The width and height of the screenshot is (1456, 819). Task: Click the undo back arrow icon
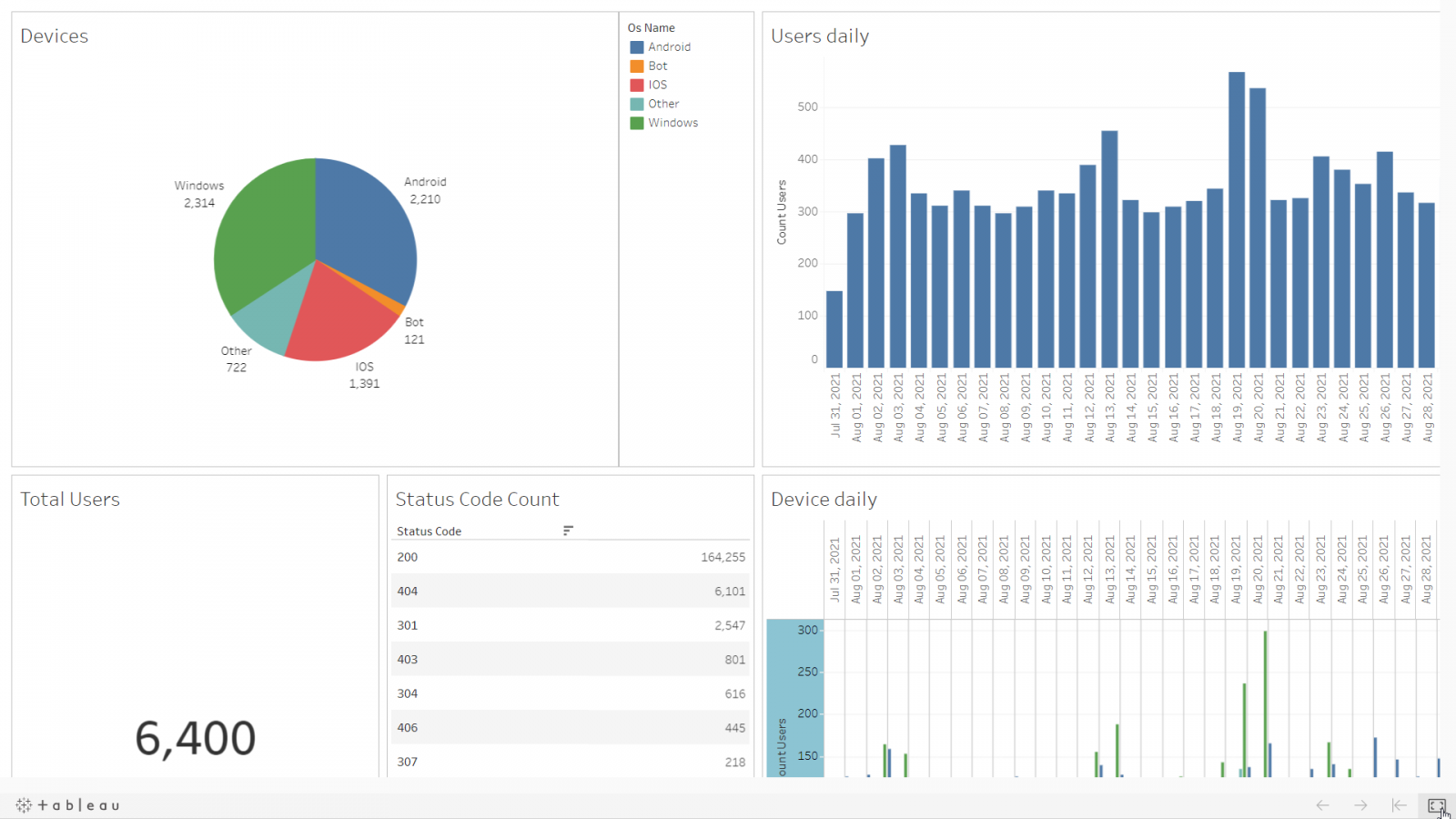[1322, 805]
